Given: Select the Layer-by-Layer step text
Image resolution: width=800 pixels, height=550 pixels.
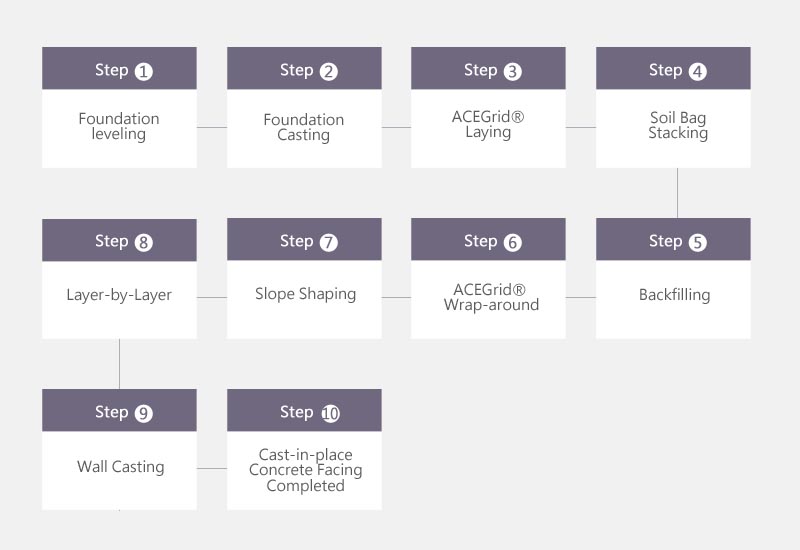Looking at the screenshot, I should tap(119, 295).
